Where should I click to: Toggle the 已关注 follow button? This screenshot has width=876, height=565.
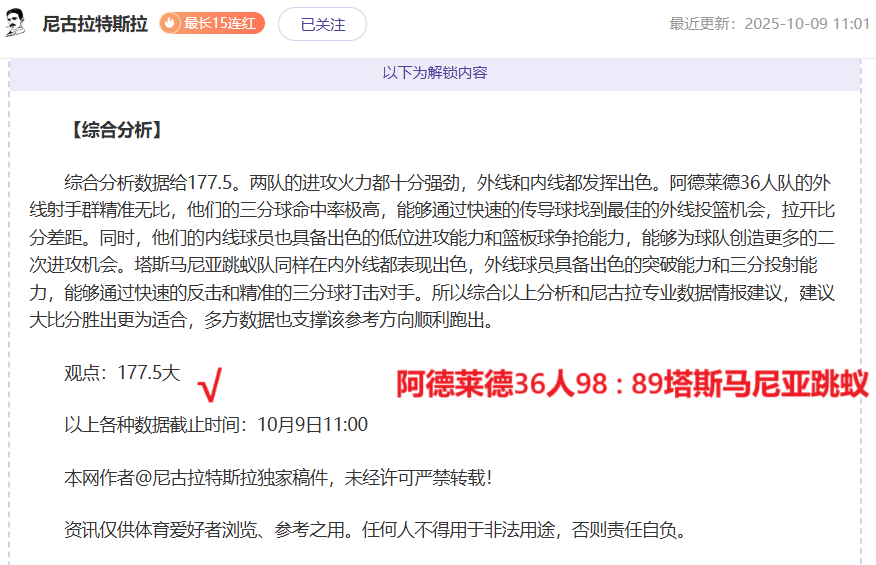point(322,24)
